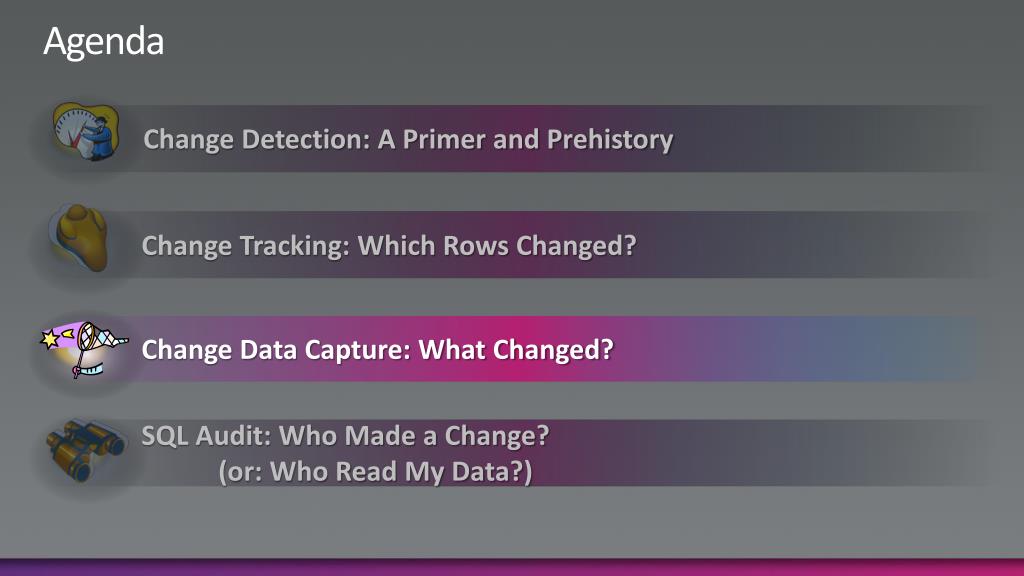Open "Change Detection: A Primer and Prehistory" item
Image resolution: width=1024 pixels, height=576 pixels.
(x=408, y=139)
